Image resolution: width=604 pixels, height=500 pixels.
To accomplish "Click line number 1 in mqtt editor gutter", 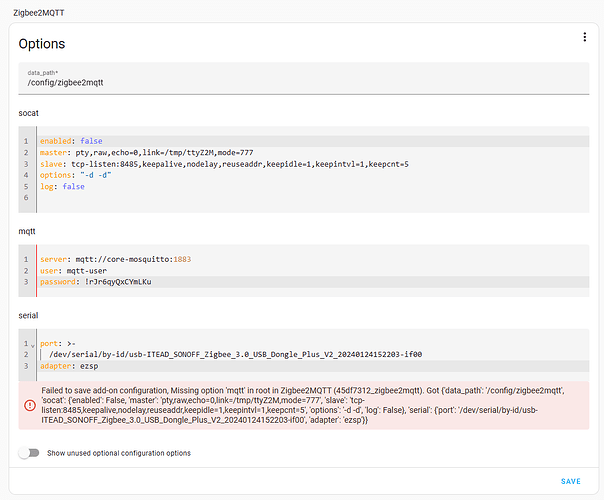I will point(26,259).
